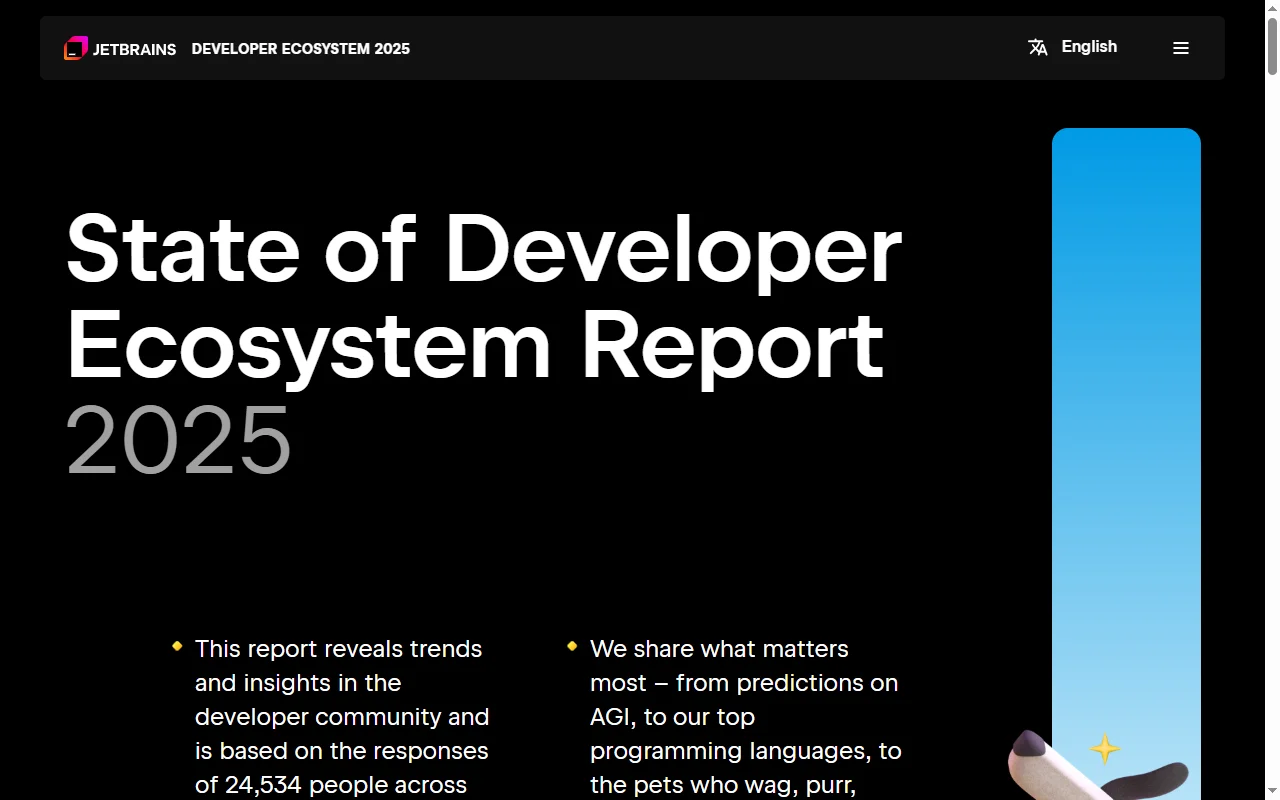Click the paragraph starting "We share what matters"
Image resolution: width=1280 pixels, height=800 pixels.
(x=746, y=717)
